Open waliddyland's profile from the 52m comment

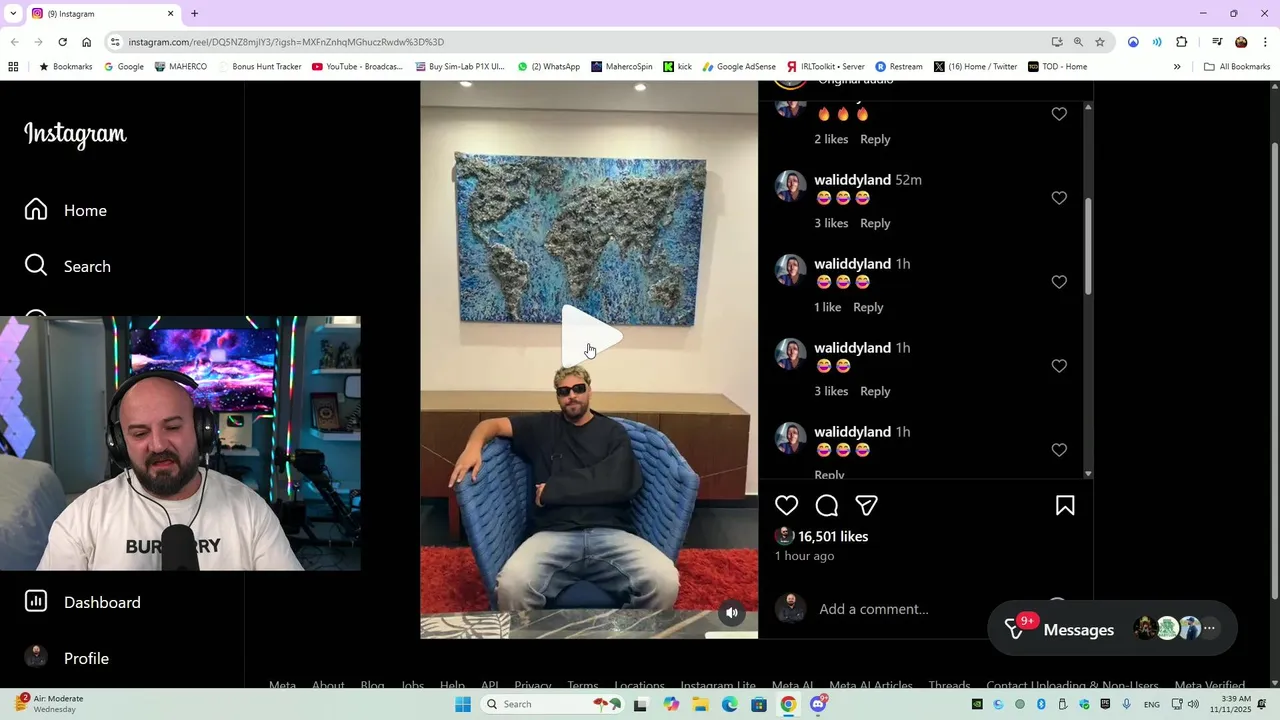[852, 180]
